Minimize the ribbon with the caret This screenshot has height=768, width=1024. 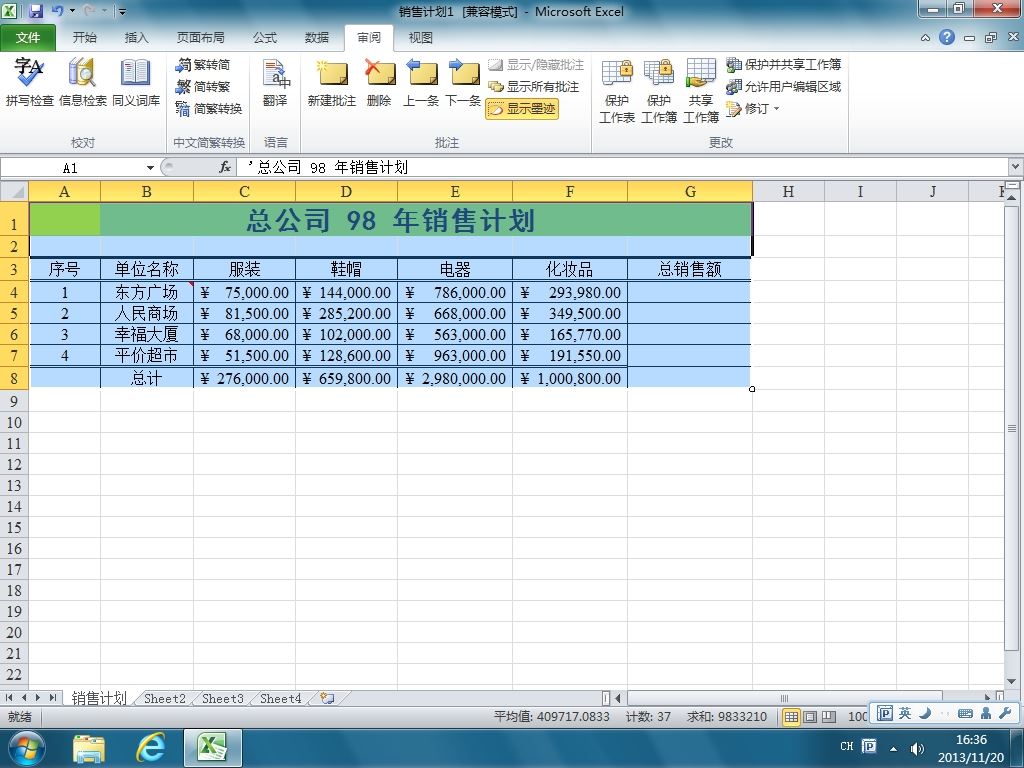pyautogui.click(x=925, y=38)
